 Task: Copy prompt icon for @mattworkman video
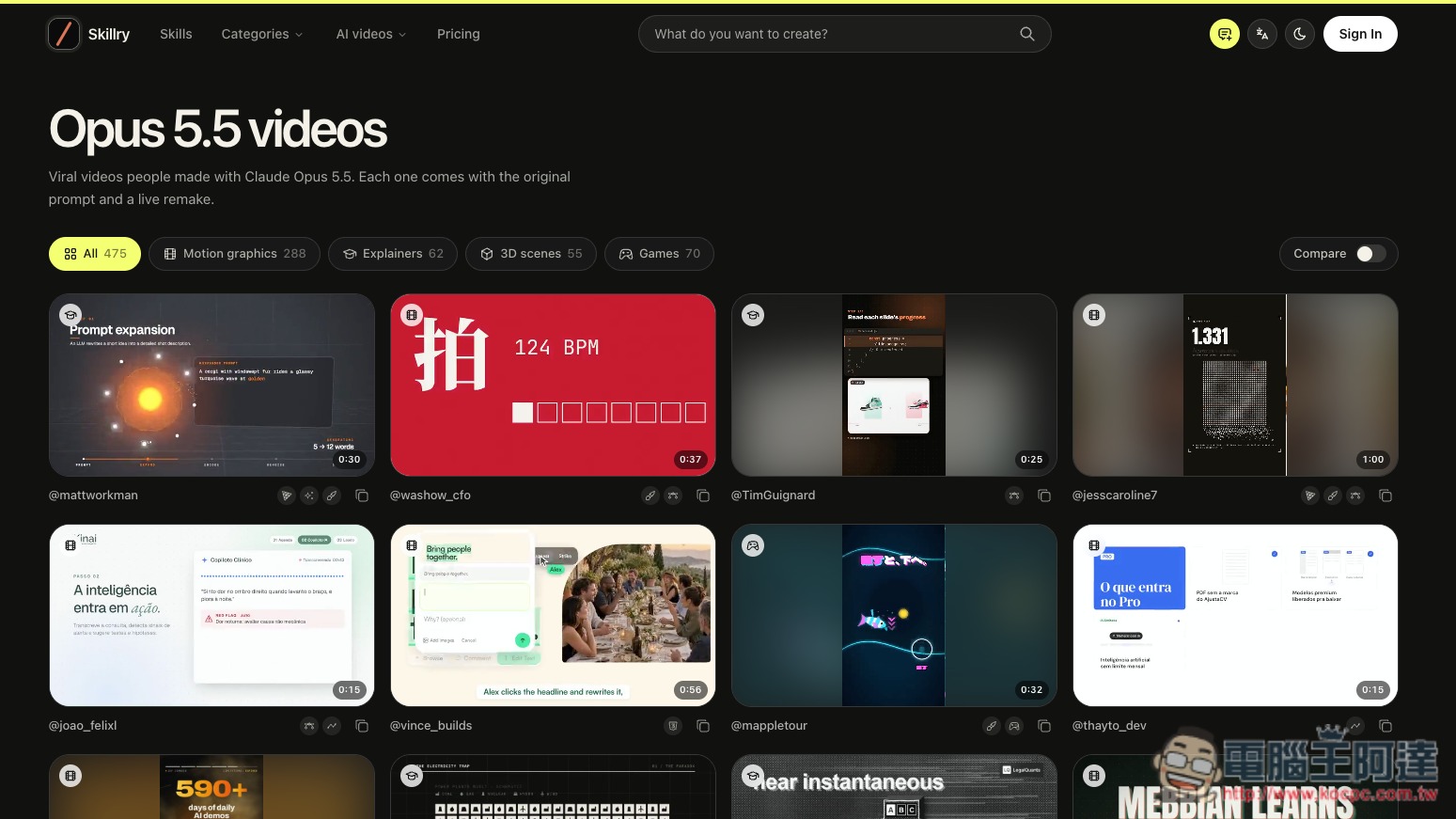[x=362, y=496]
